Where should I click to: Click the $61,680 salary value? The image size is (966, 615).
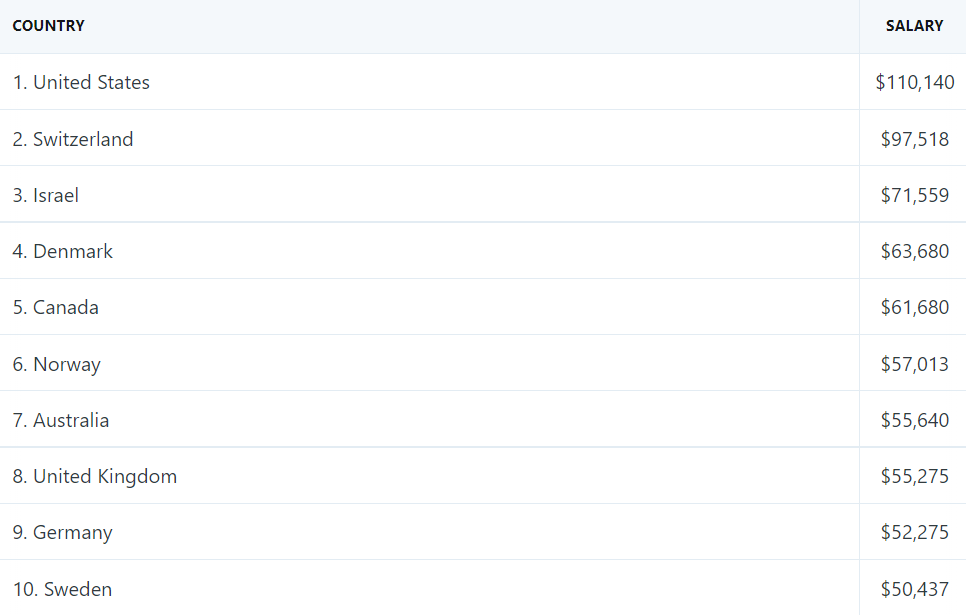tap(915, 307)
